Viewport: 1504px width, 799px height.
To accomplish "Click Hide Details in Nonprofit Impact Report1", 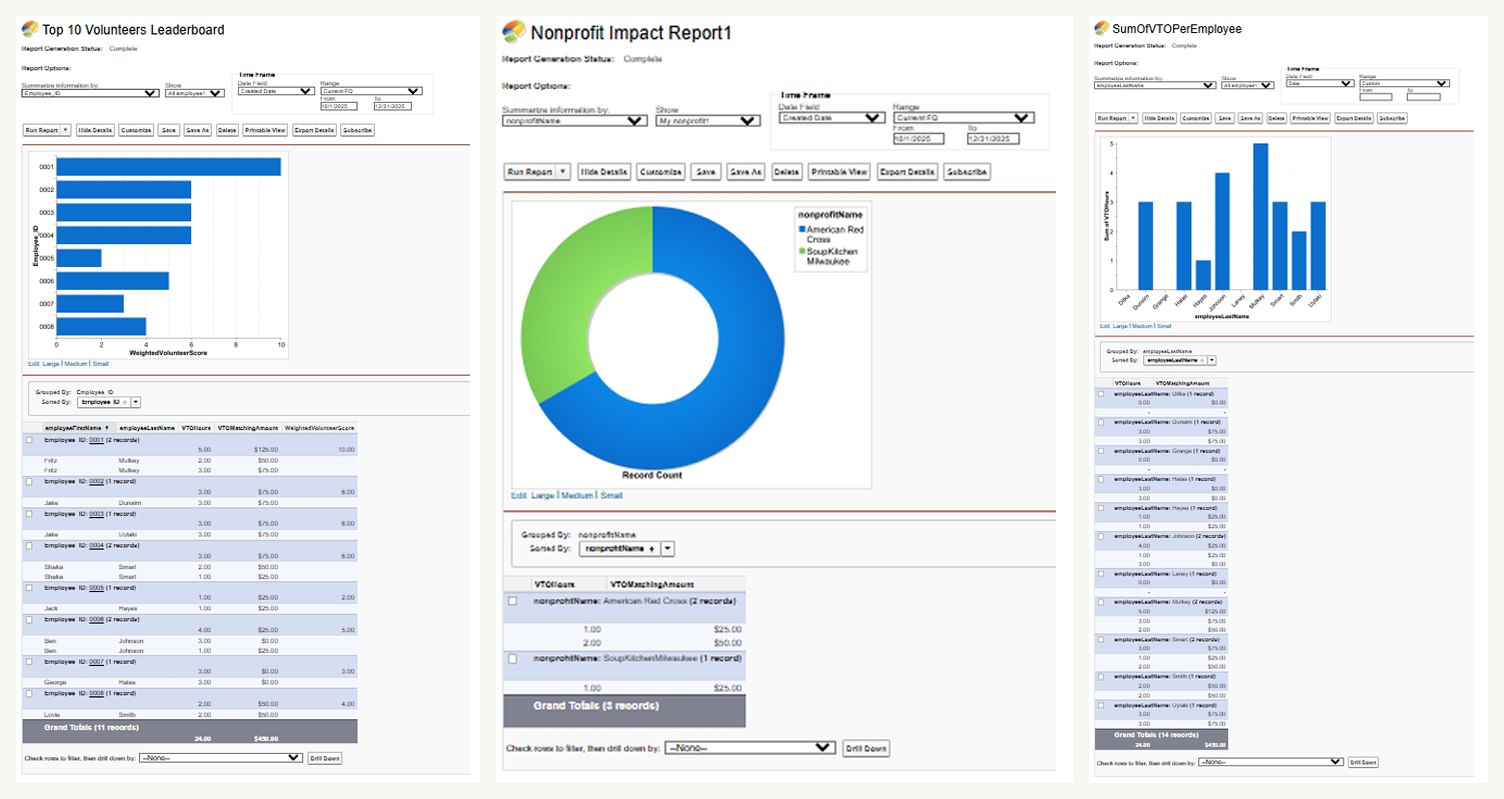I will pos(602,172).
